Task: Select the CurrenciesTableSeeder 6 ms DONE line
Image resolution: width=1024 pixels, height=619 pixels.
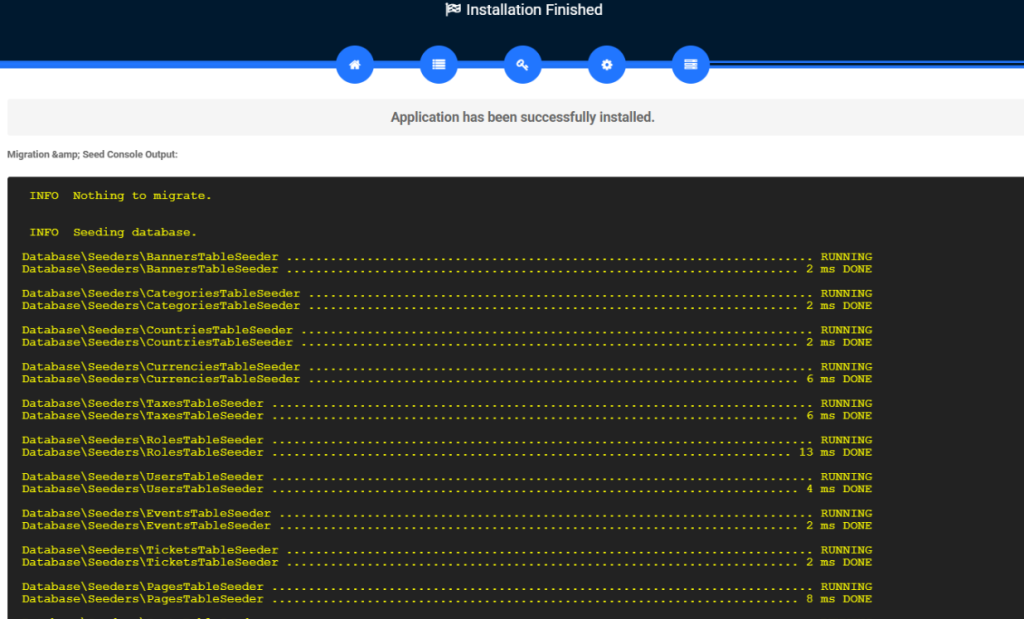Action: coord(446,379)
